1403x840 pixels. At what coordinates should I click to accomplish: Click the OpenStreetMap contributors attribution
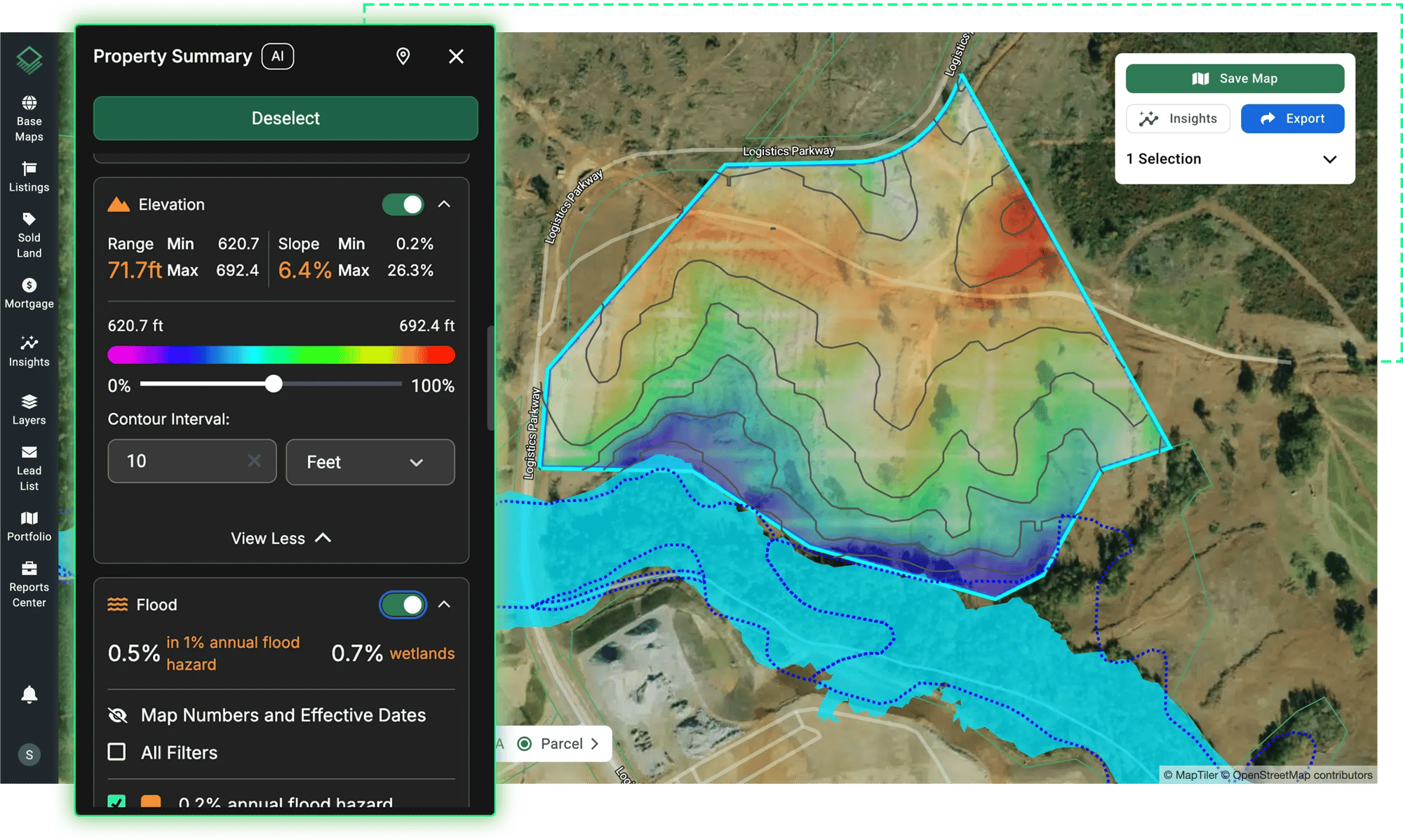1302,775
